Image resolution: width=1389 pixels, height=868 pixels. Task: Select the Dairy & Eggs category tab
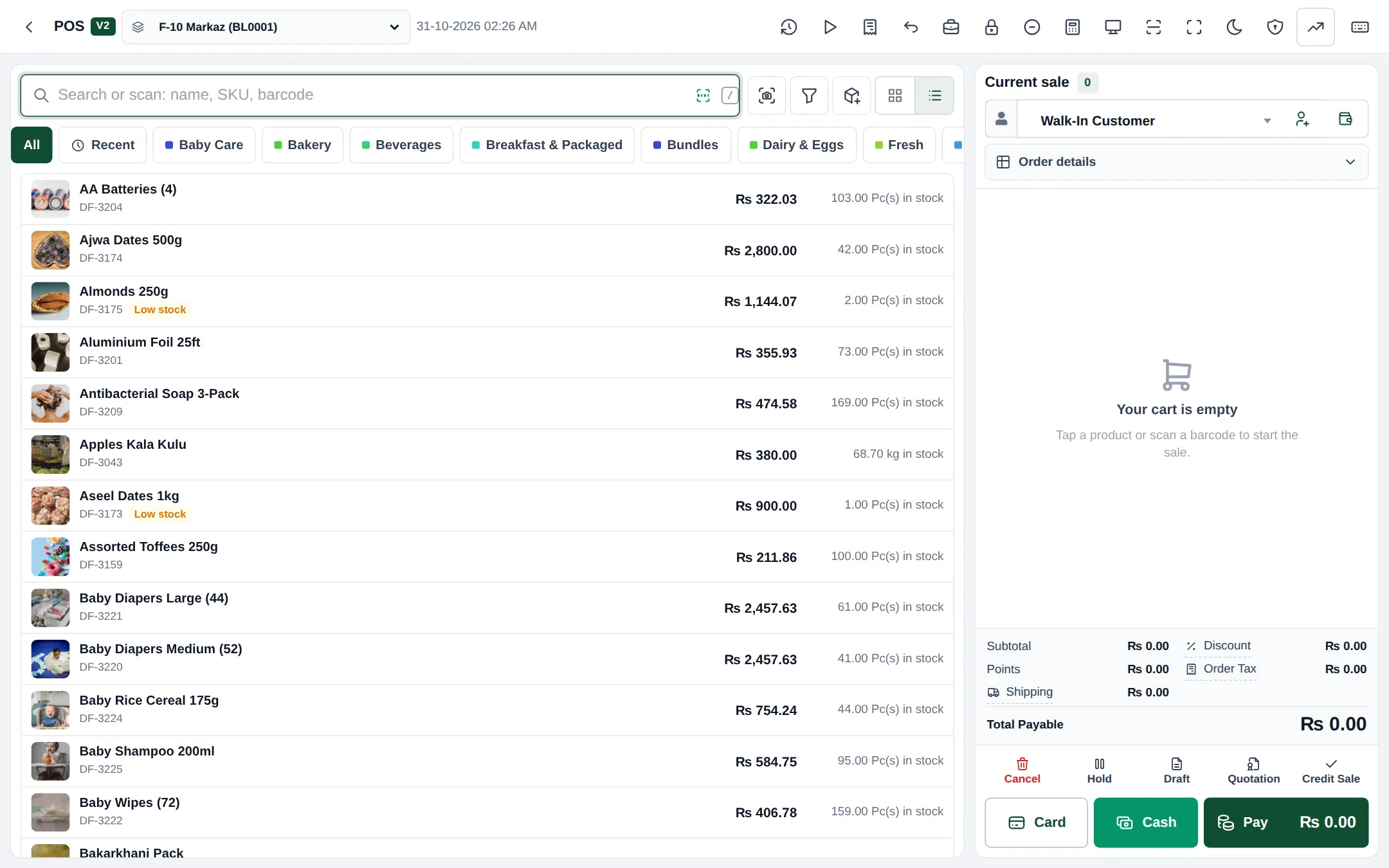tap(797, 145)
